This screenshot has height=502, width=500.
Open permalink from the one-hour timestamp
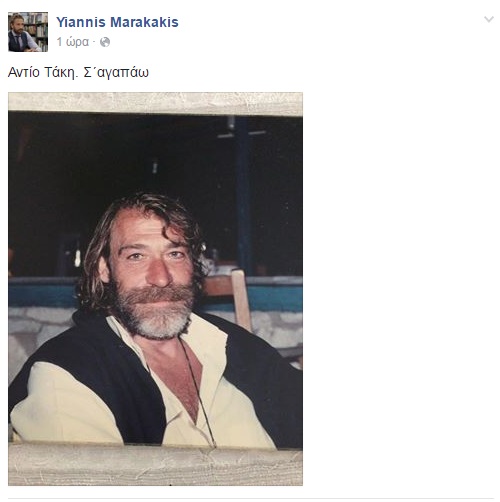73,42
